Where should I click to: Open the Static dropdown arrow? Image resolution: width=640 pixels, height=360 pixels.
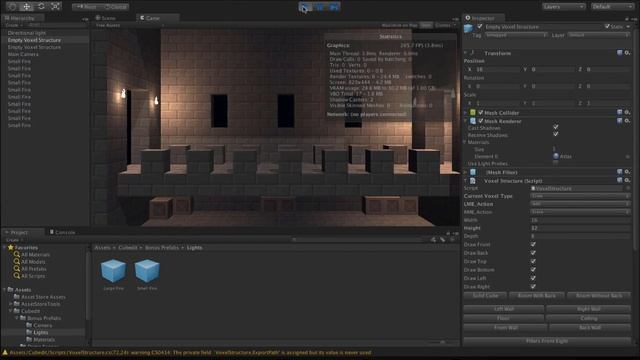click(628, 27)
